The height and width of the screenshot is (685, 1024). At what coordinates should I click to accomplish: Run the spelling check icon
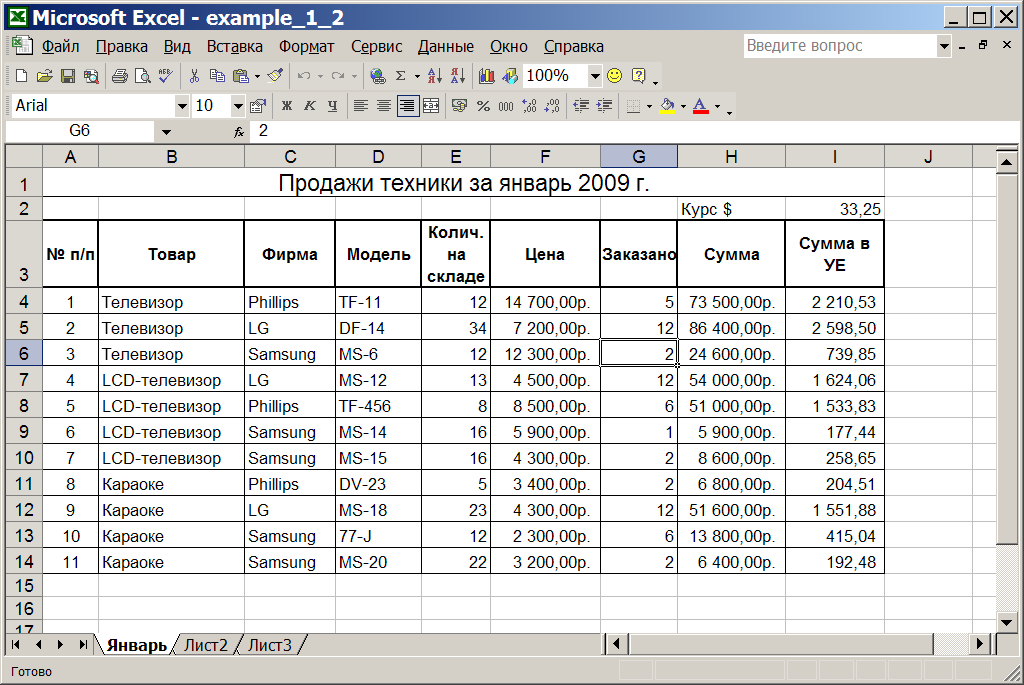[x=165, y=76]
